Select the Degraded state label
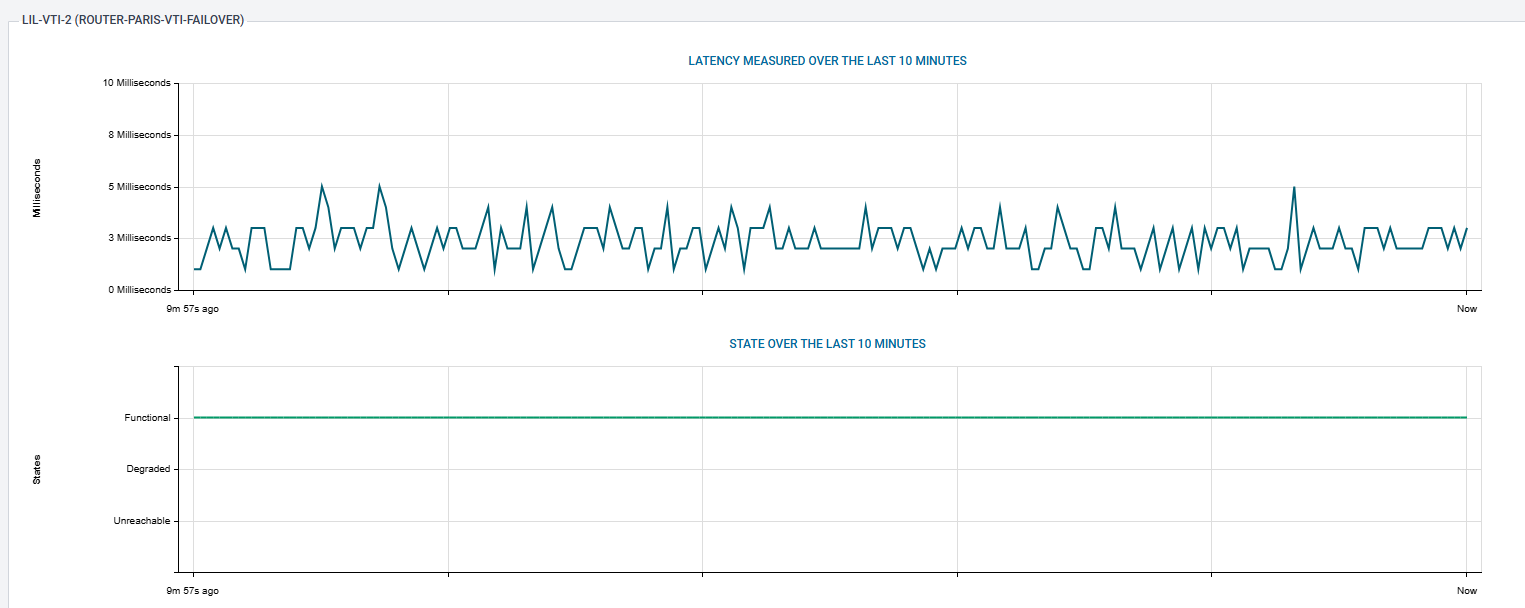The height and width of the screenshot is (608, 1525). [x=148, y=469]
